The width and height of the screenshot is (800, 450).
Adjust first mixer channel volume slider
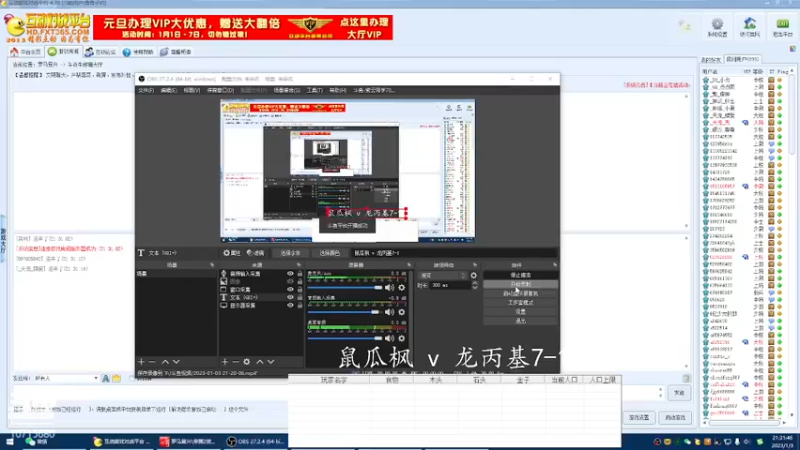coord(345,288)
